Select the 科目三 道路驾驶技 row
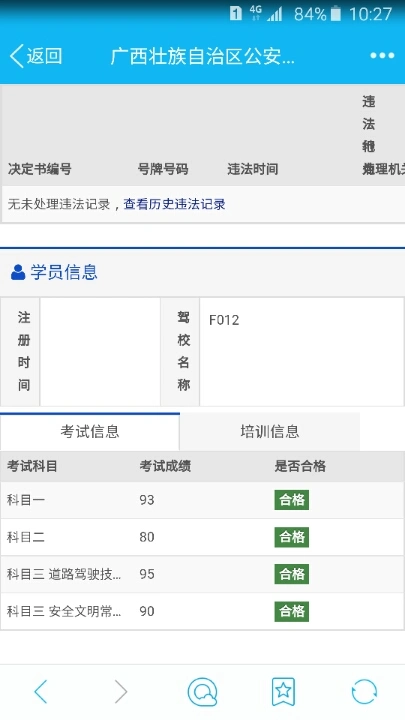Screen dimensions: 405x720 [x=202, y=574]
